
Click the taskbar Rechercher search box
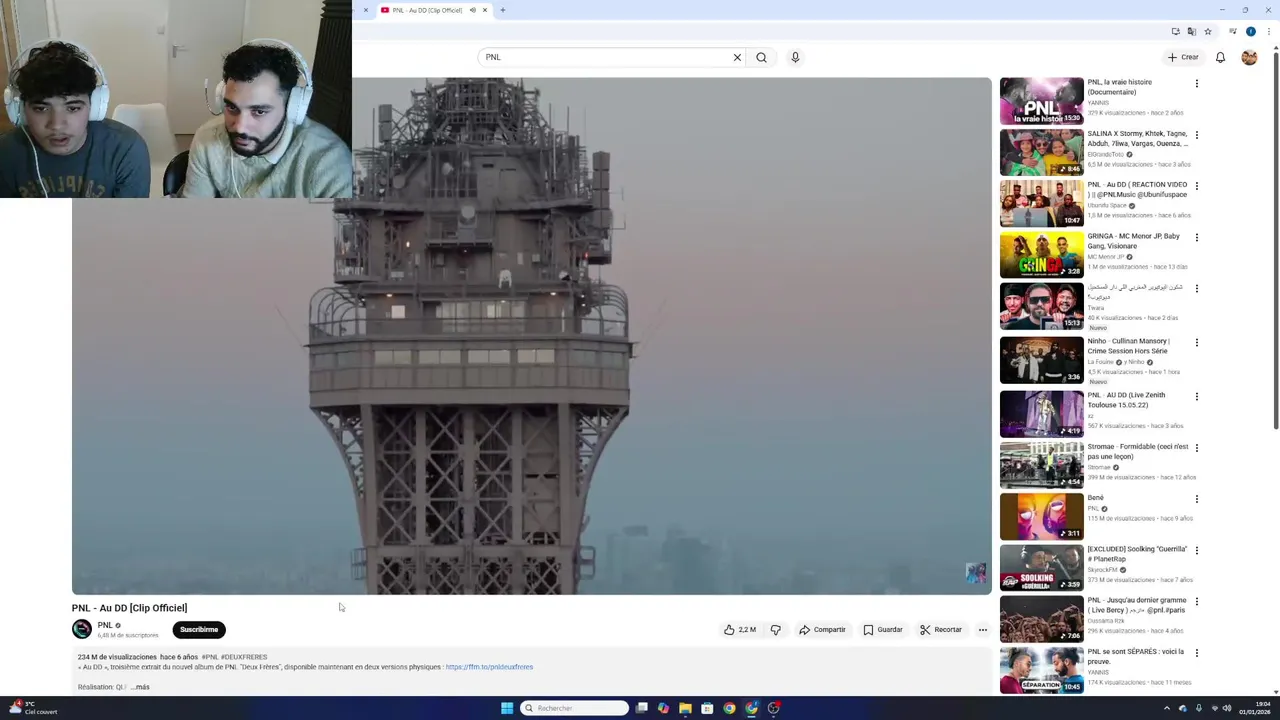pyautogui.click(x=575, y=708)
